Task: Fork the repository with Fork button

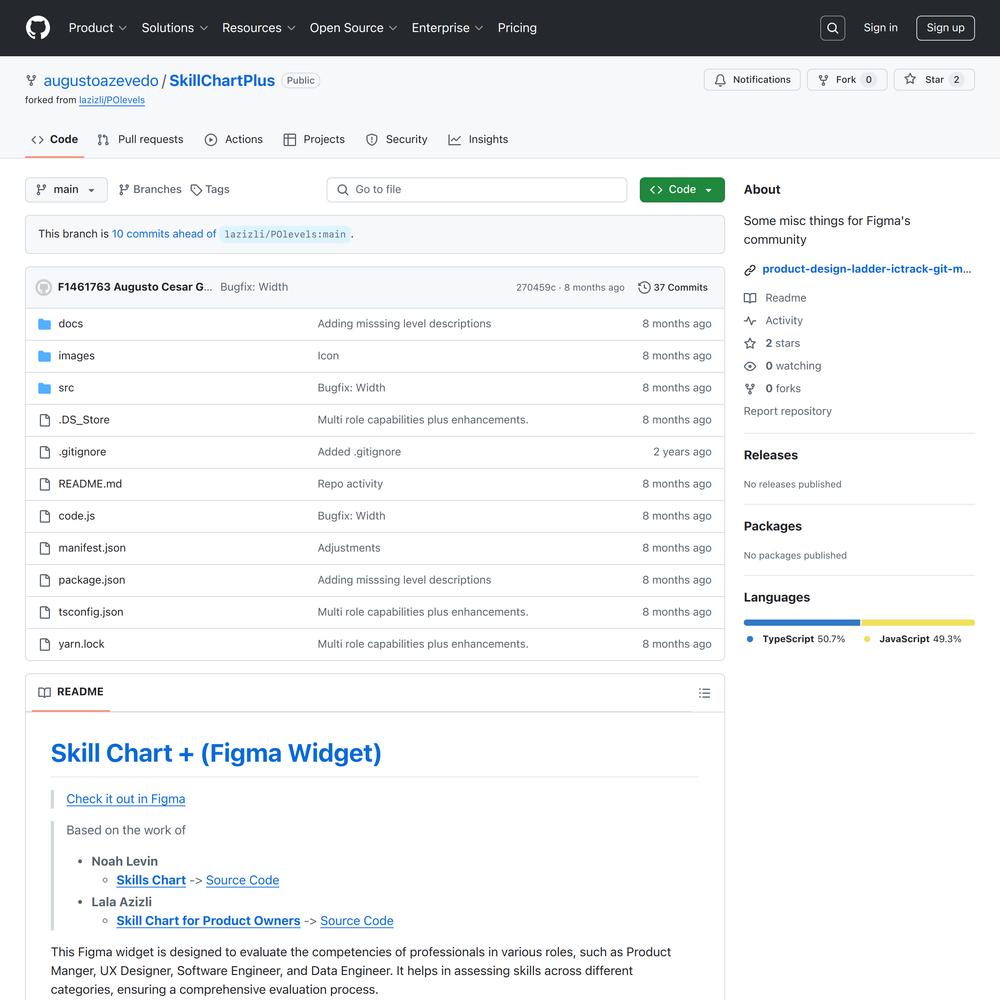Action: (847, 80)
